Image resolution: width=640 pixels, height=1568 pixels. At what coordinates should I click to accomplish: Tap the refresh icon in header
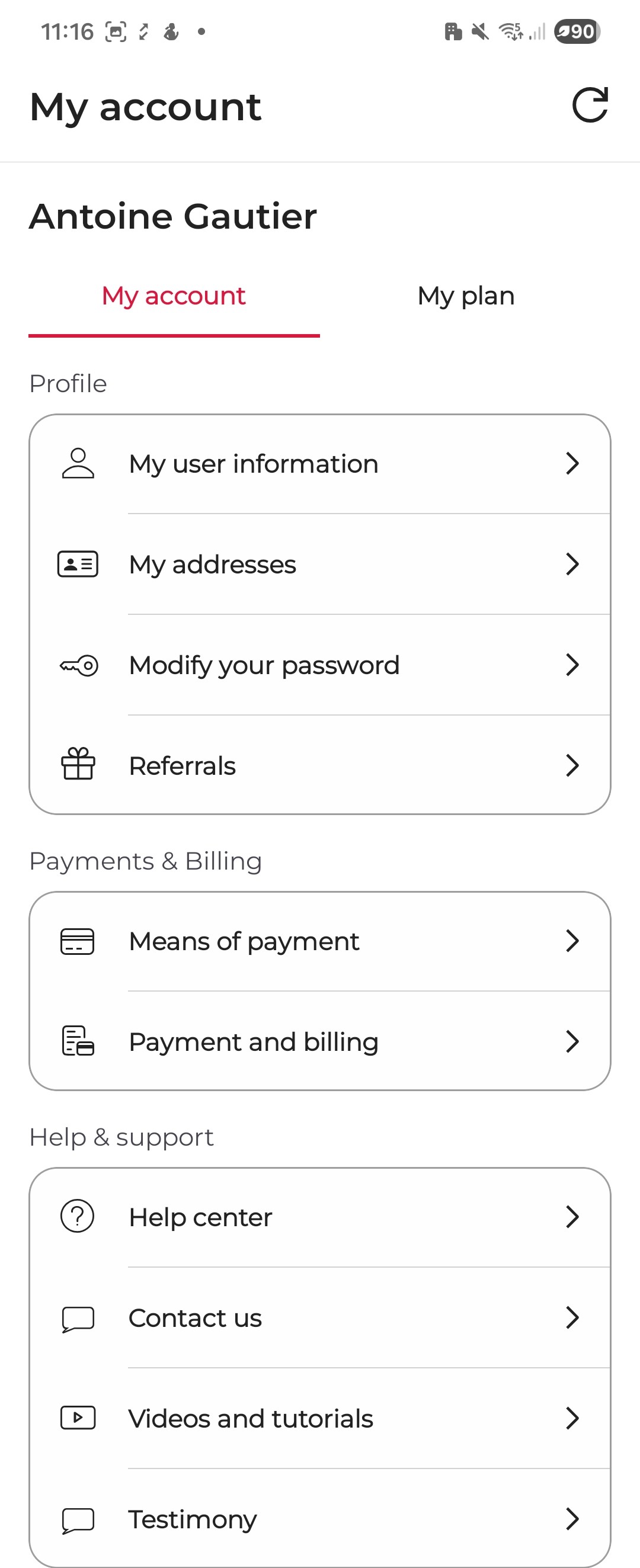[x=590, y=105]
